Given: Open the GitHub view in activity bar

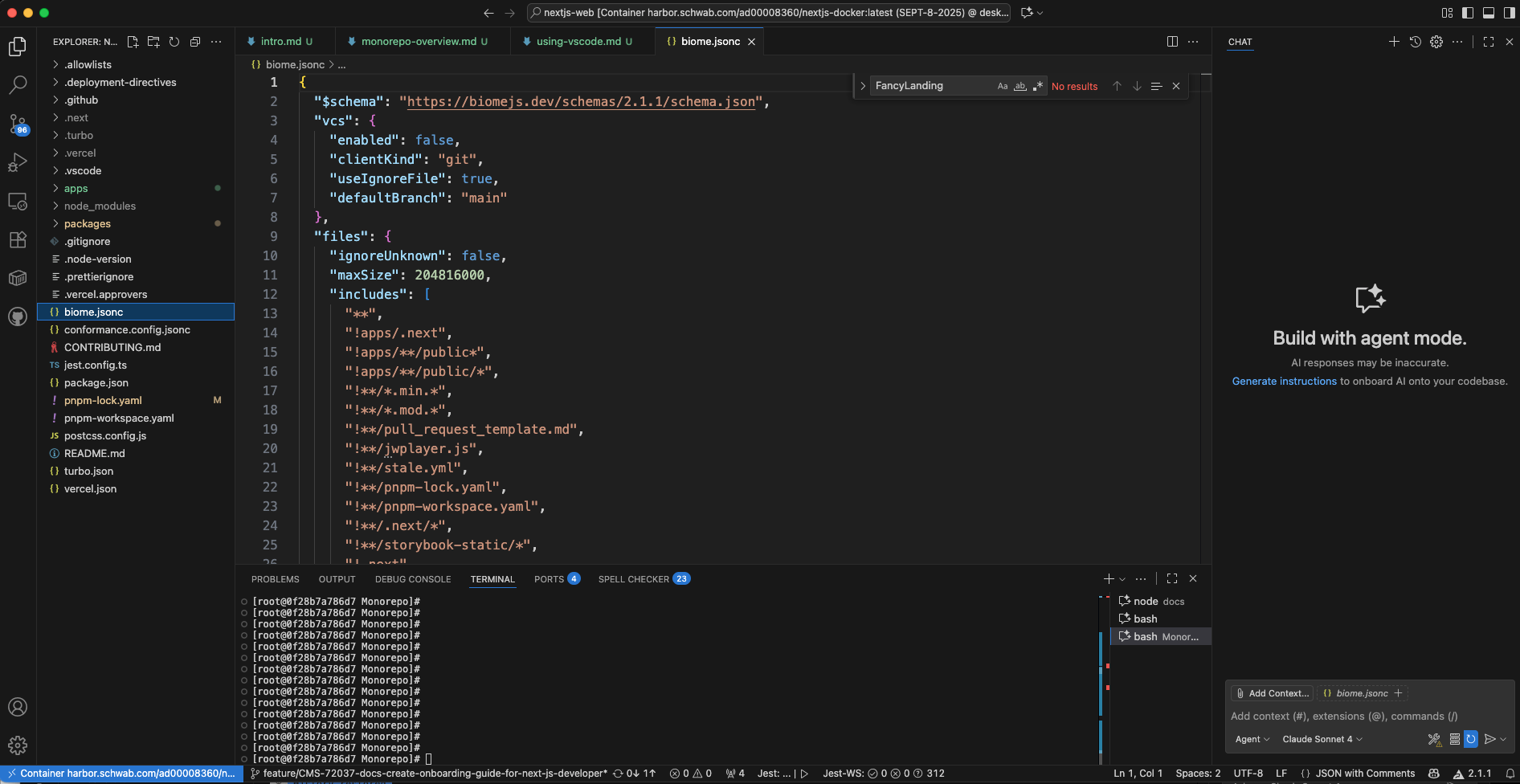Looking at the screenshot, I should point(18,316).
